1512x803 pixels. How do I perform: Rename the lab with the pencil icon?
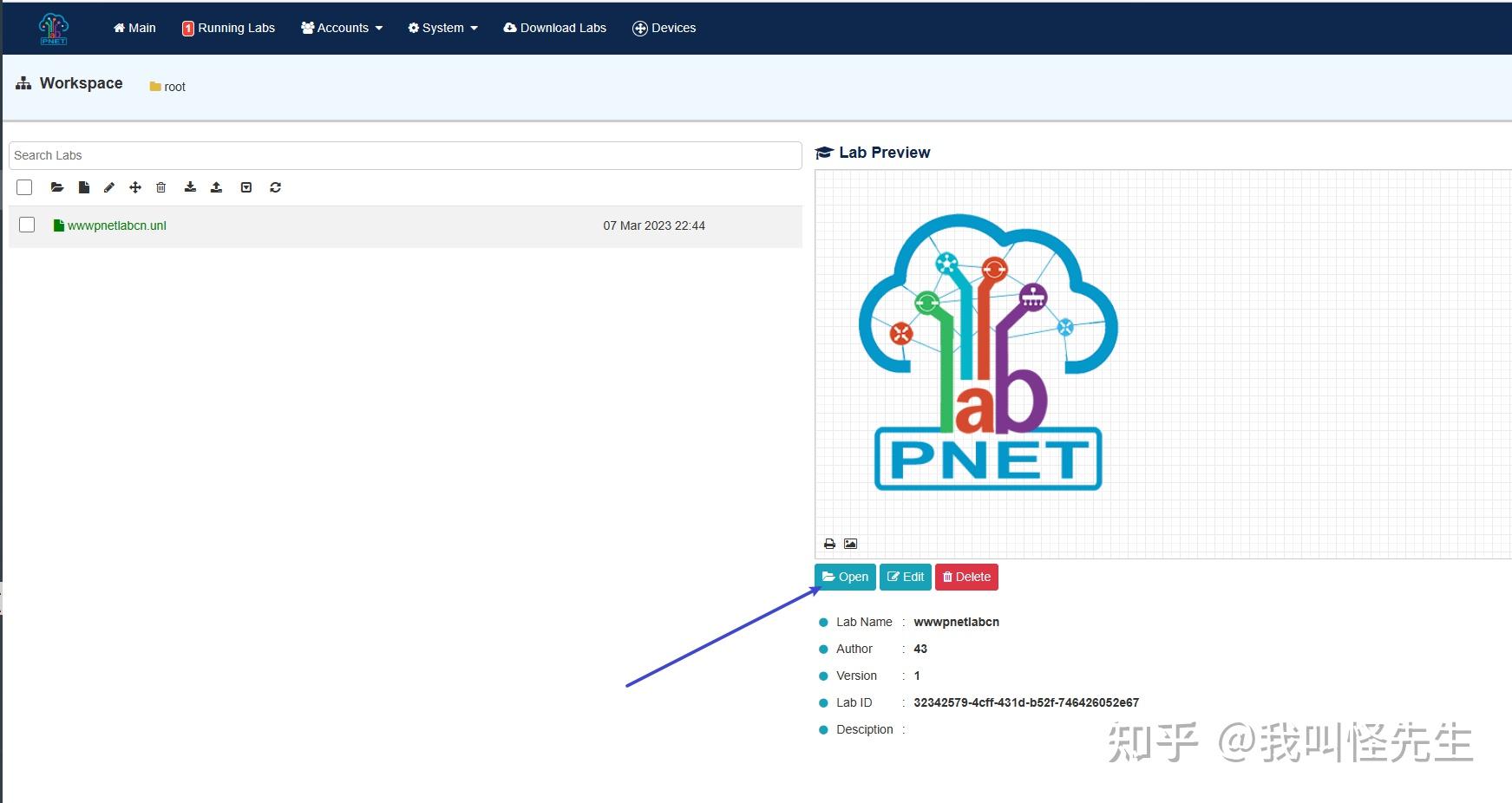pyautogui.click(x=109, y=187)
